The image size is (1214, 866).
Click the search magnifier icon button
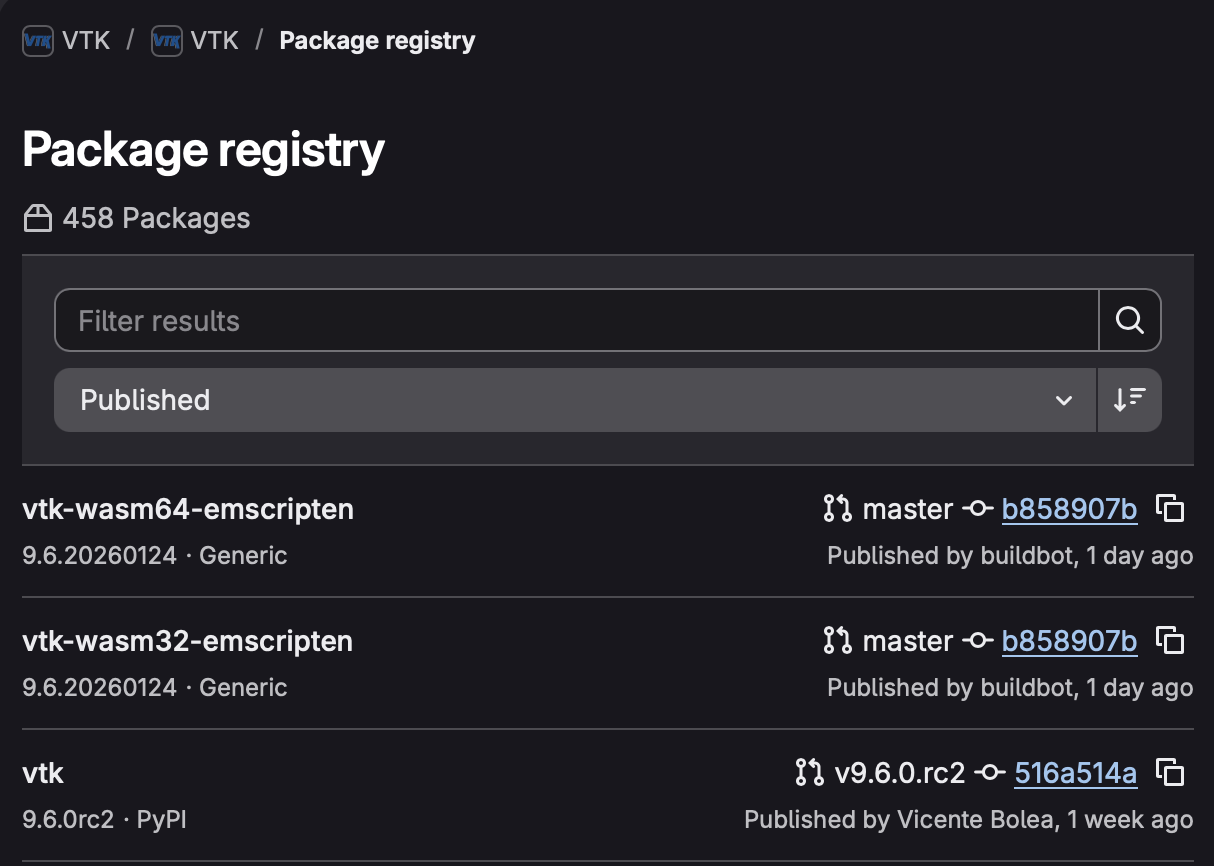1130,321
